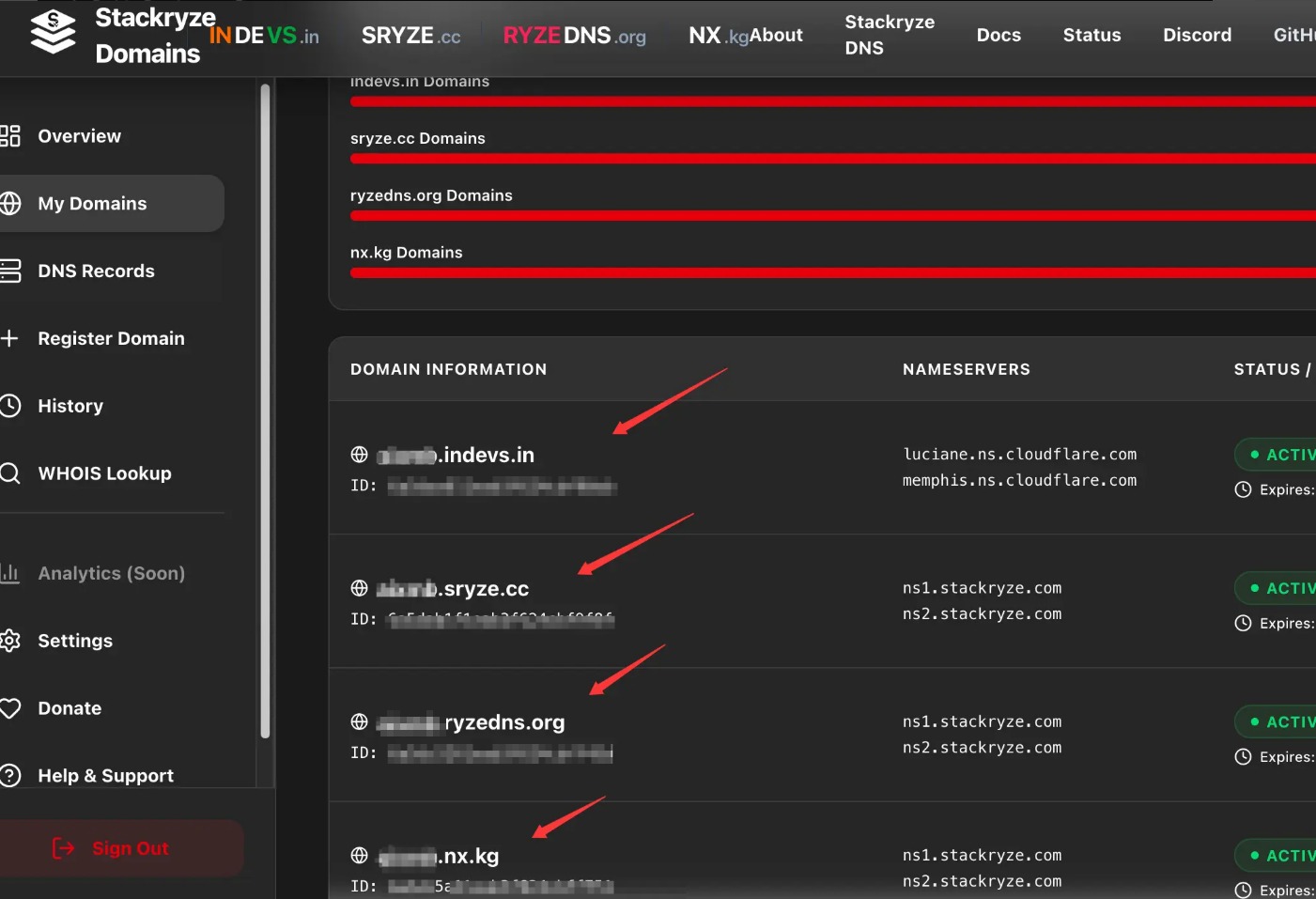
Task: Open Status in the top navigation
Action: pos(1092,36)
